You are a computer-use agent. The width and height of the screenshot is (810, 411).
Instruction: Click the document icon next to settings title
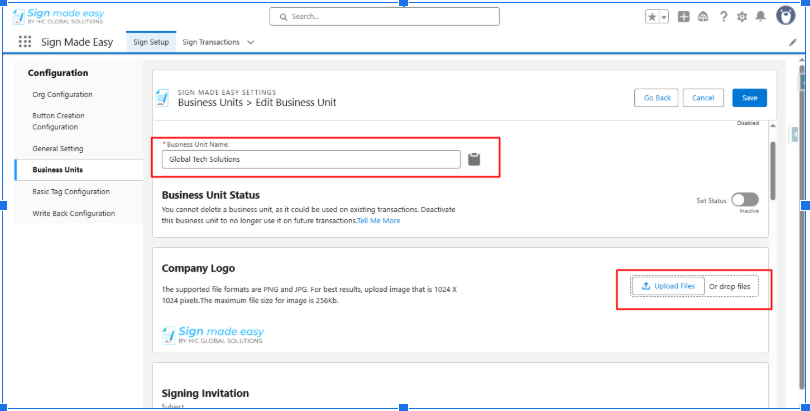click(162, 98)
